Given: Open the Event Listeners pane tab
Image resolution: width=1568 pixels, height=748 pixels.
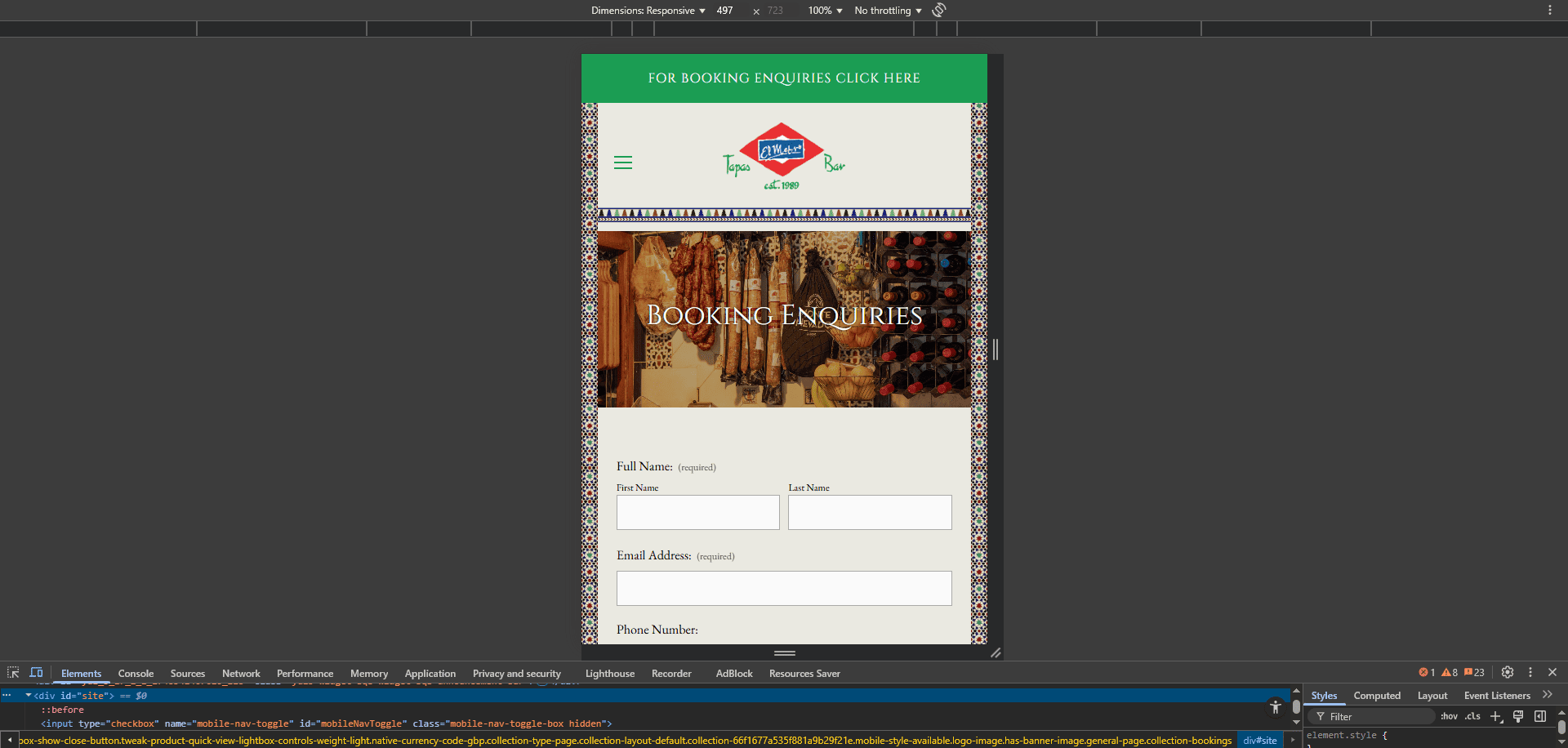Looking at the screenshot, I should point(1497,696).
